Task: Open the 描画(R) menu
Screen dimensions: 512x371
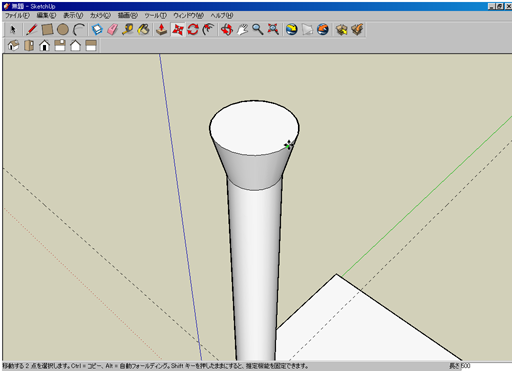Action: 128,15
